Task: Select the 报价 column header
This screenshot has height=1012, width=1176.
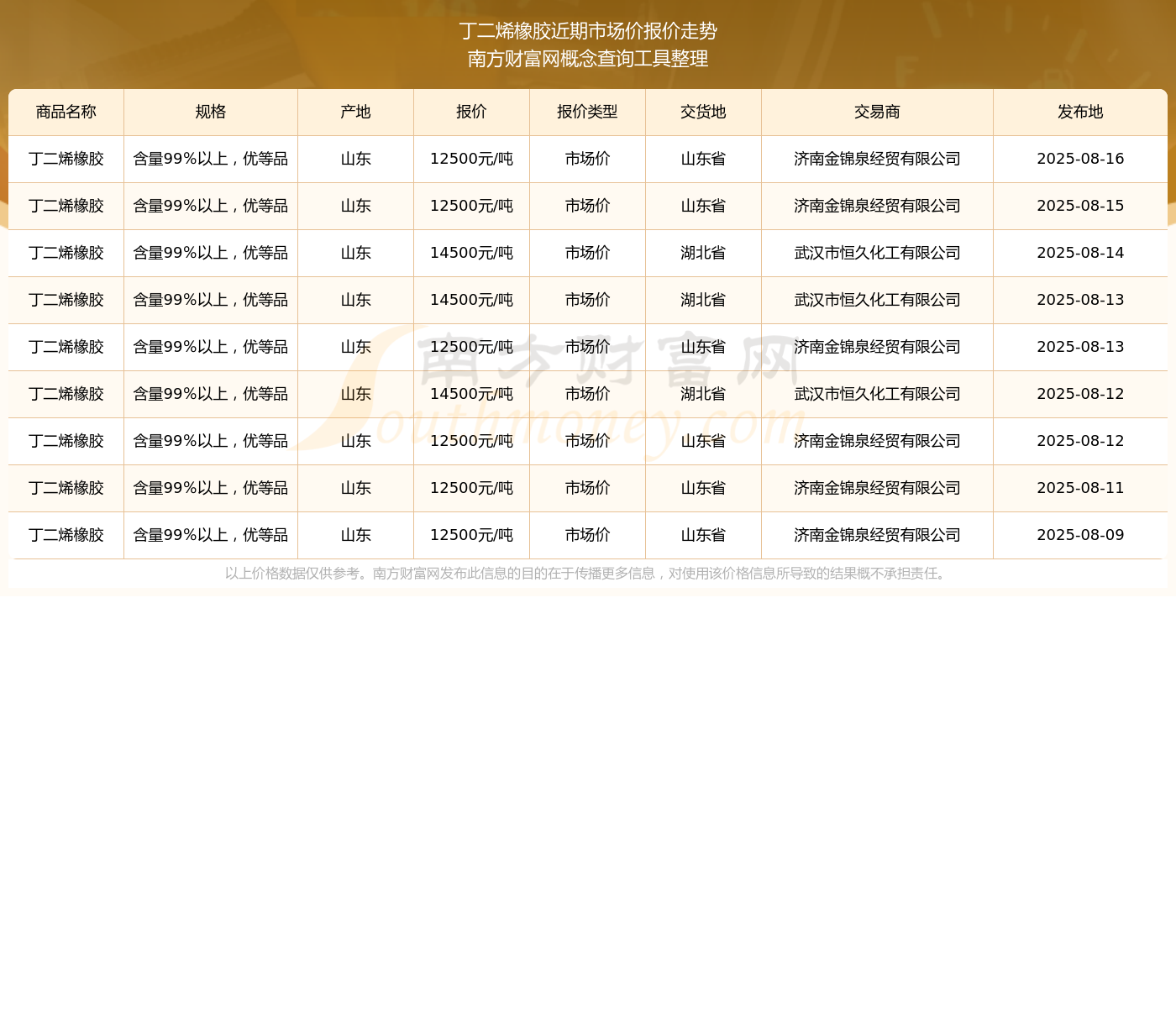Action: 471,113
